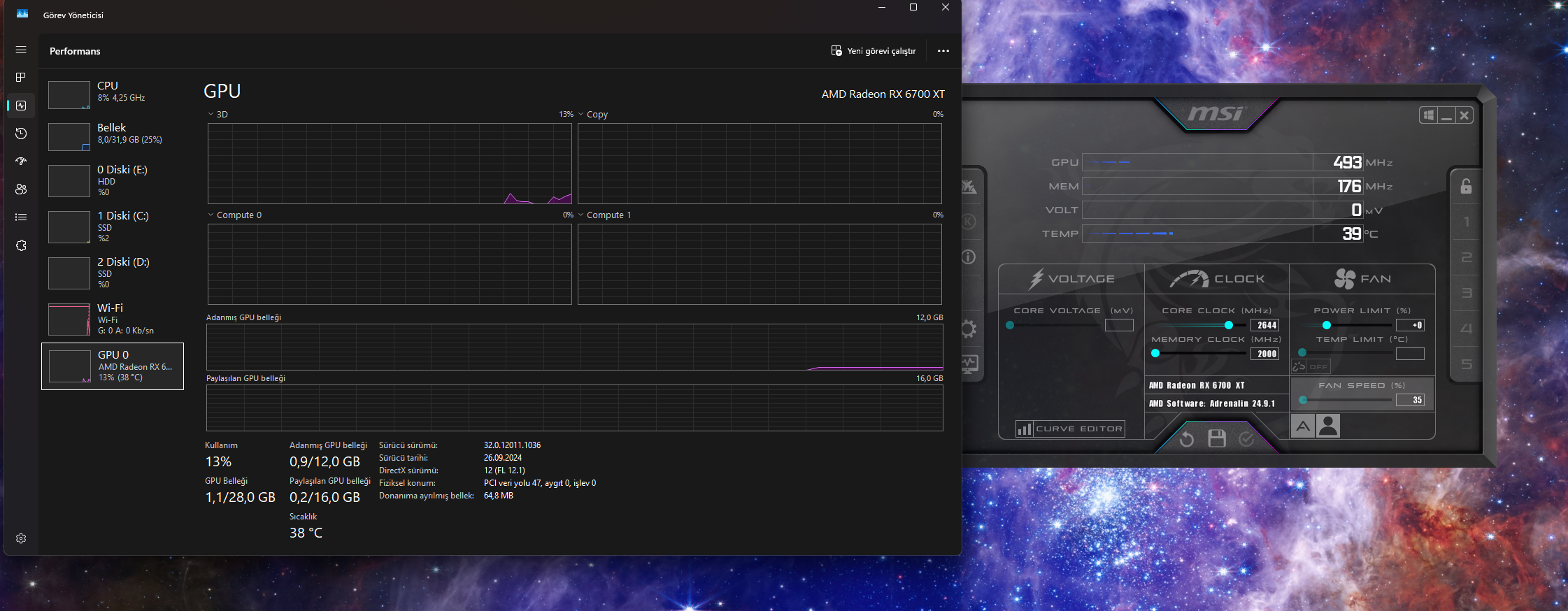Open Task Manager settings gear
Screen dimensions: 1568x611
[21, 538]
